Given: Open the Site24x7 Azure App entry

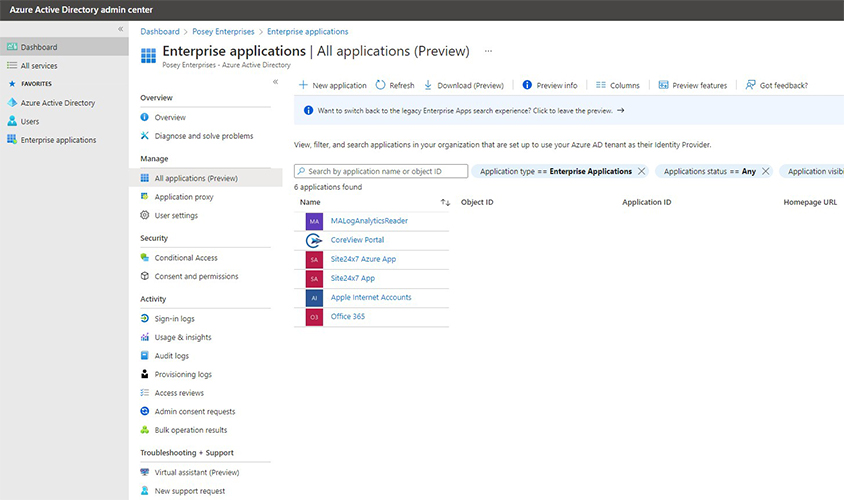Looking at the screenshot, I should pyautogui.click(x=363, y=259).
